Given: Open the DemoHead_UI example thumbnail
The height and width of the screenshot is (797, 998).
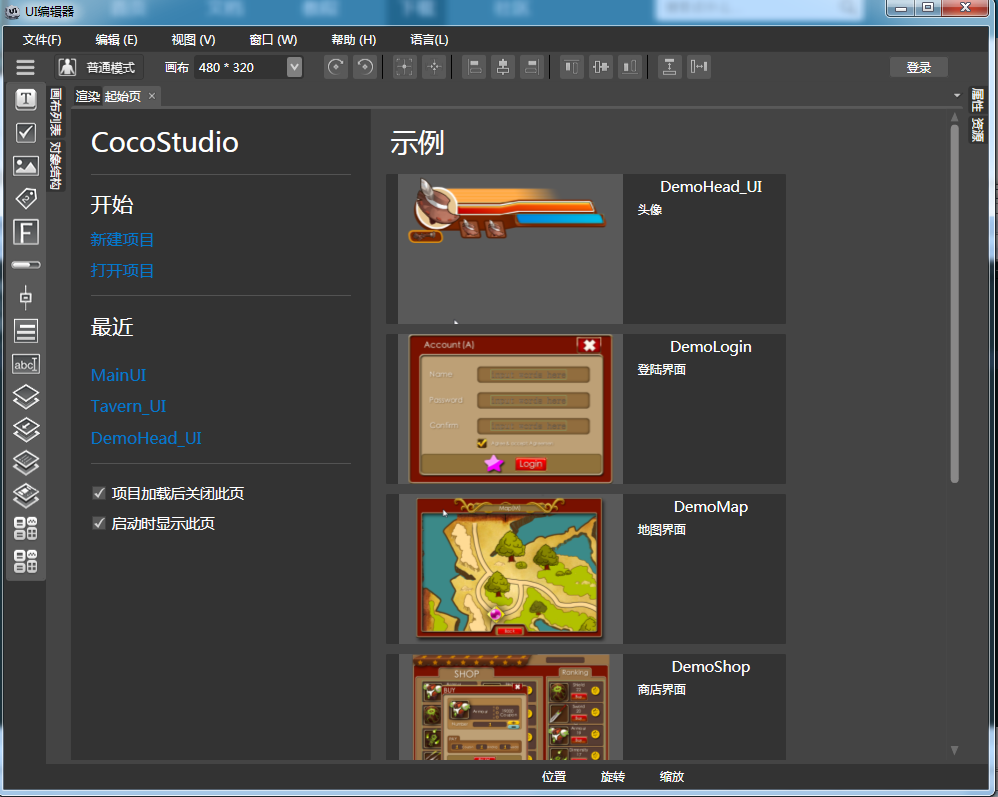Looking at the screenshot, I should click(510, 249).
